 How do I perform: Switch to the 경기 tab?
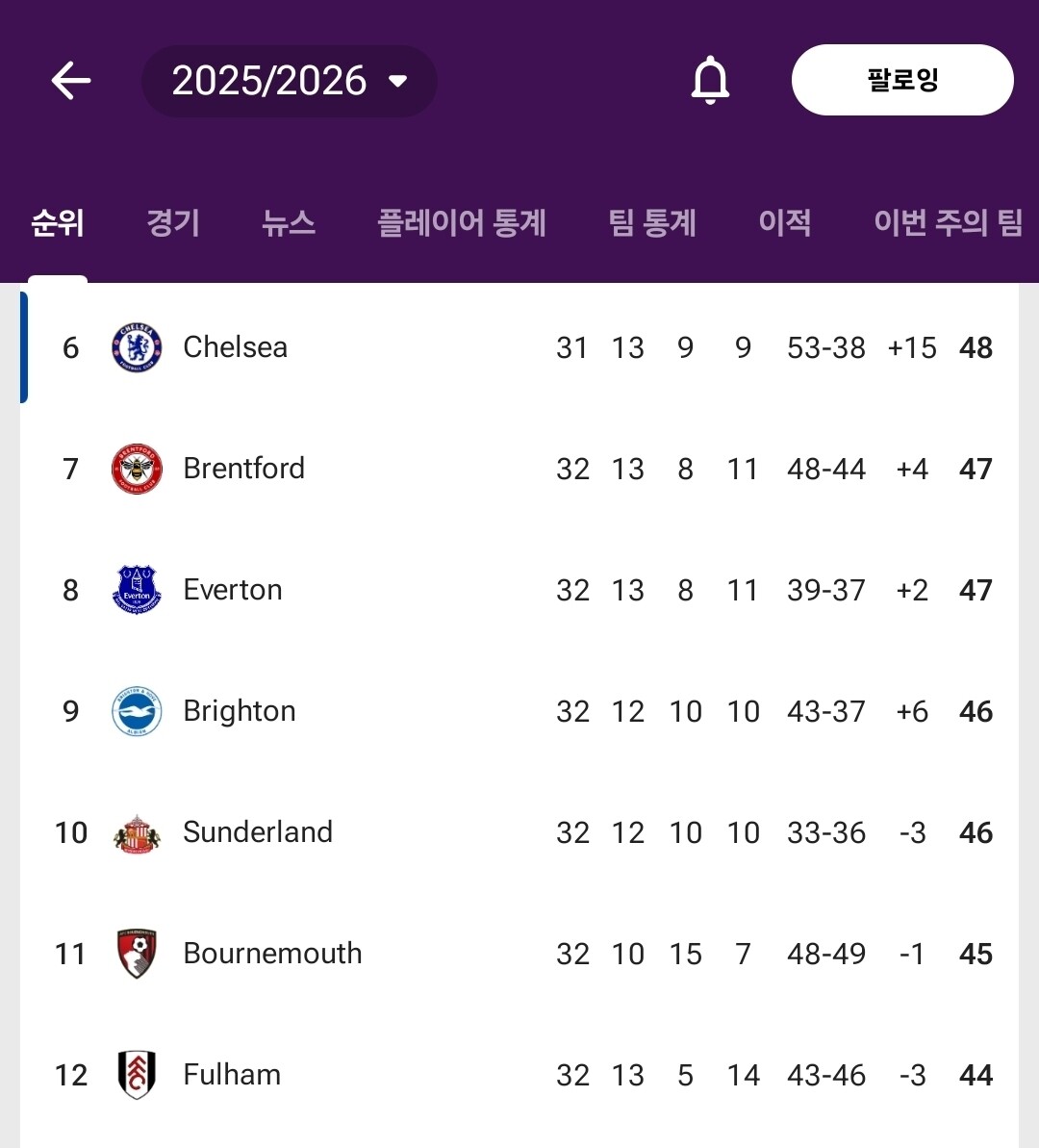pyautogui.click(x=173, y=223)
